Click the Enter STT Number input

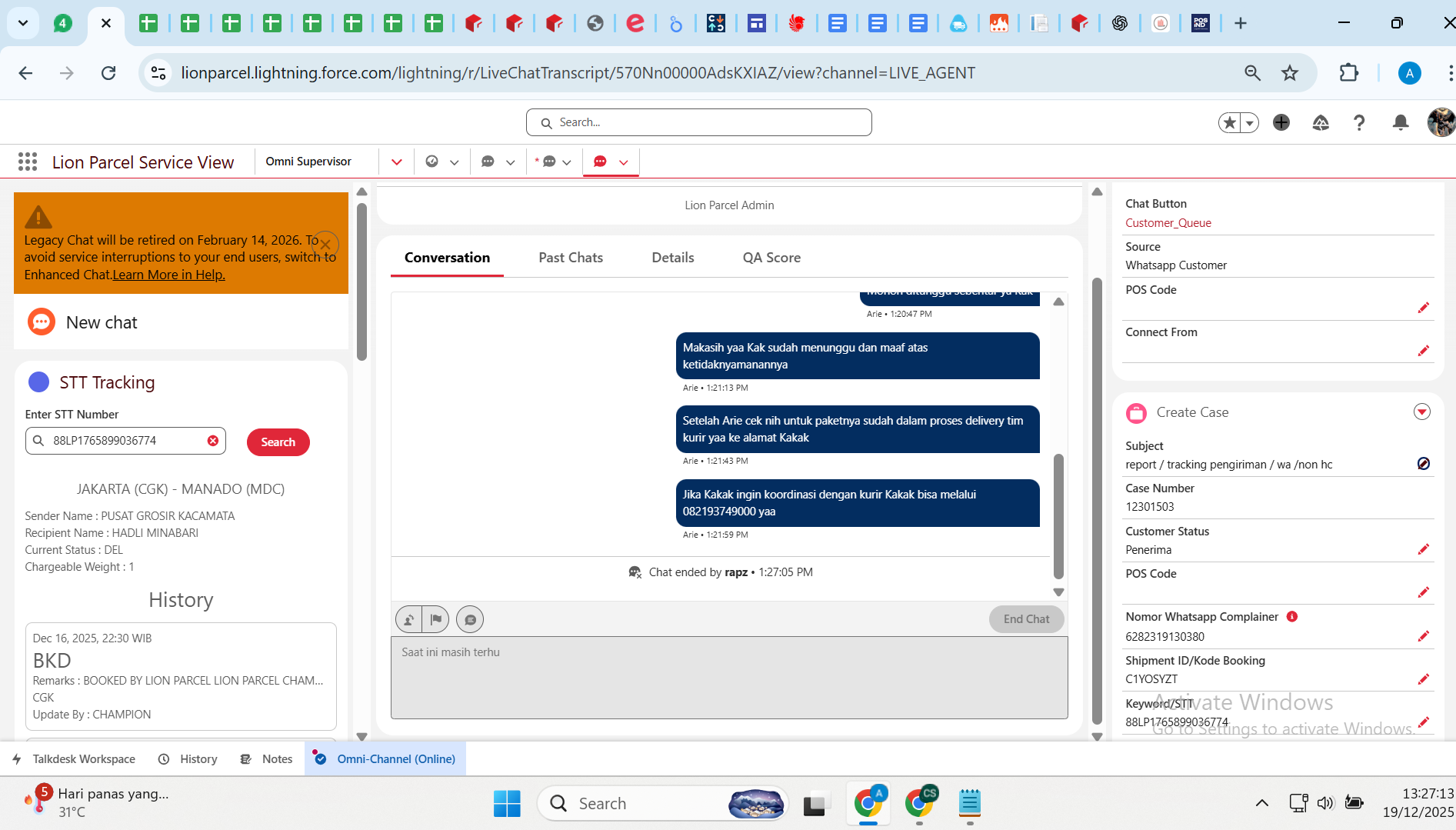coord(125,441)
